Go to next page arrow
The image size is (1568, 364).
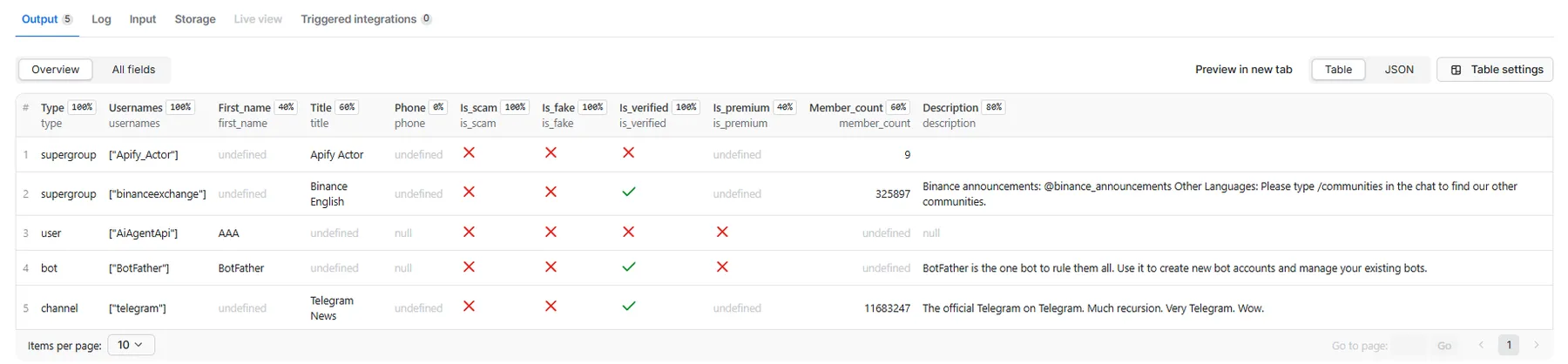coord(1537,345)
